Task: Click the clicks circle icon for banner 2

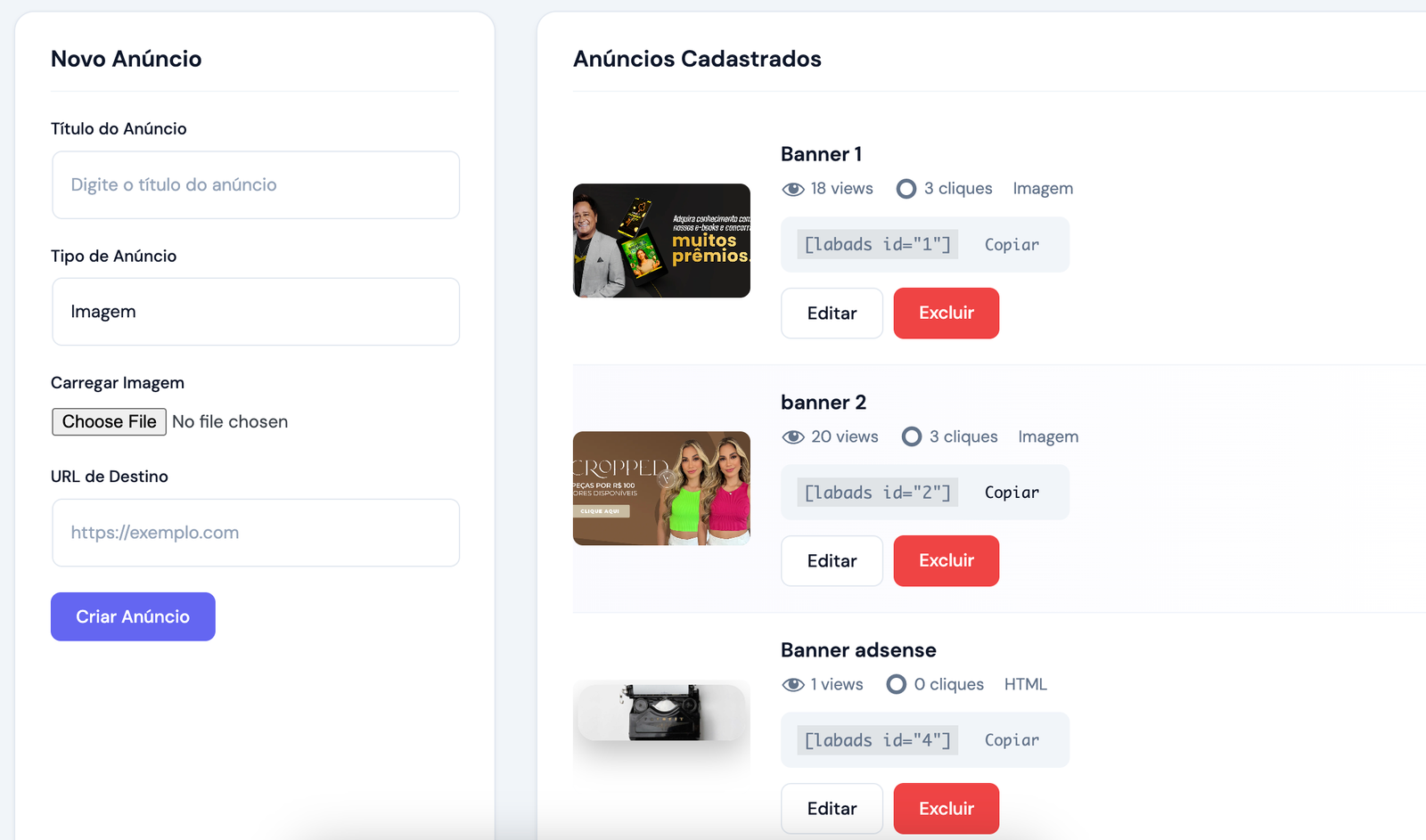Action: [912, 436]
